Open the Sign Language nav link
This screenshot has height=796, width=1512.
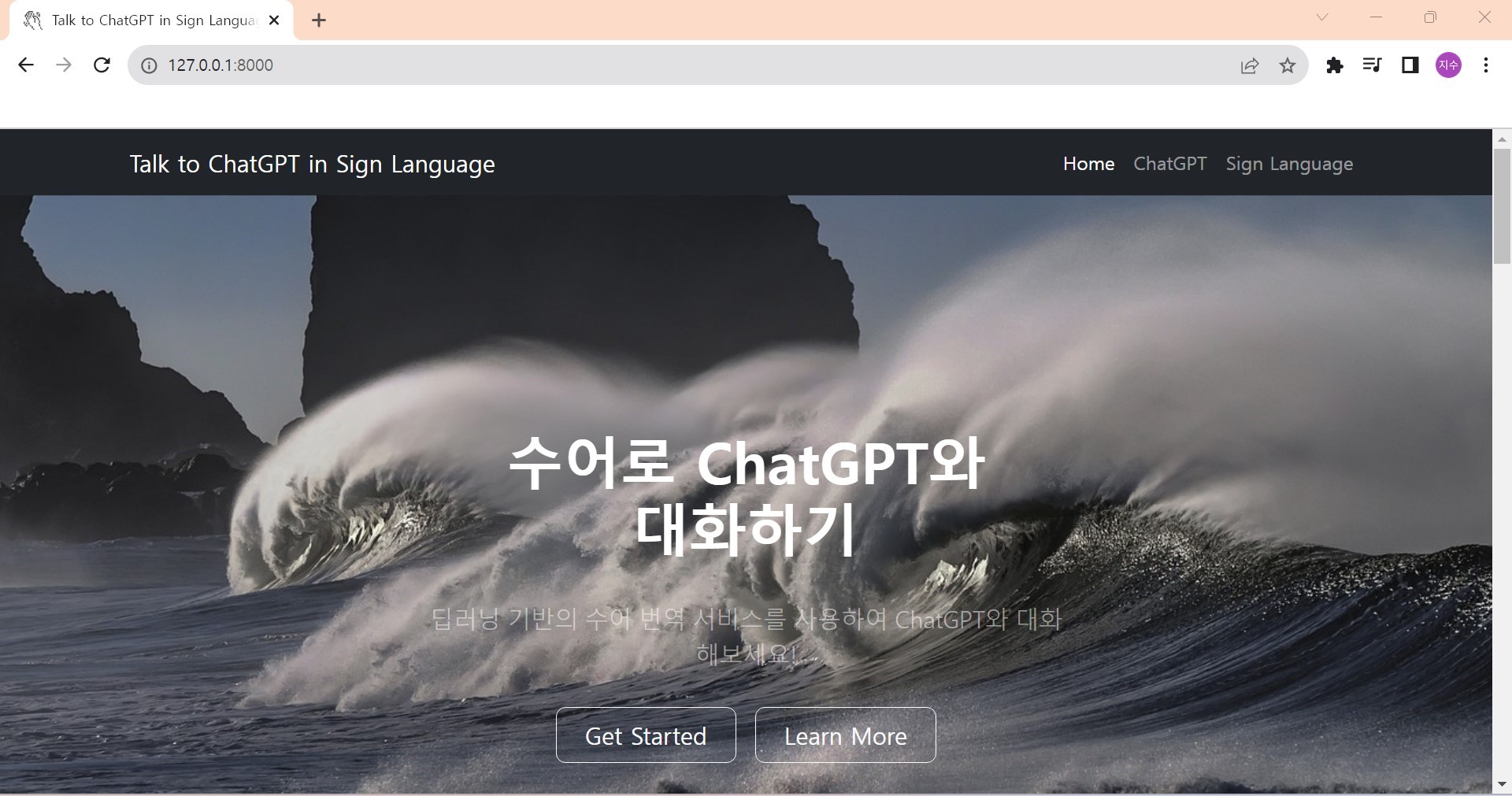click(x=1289, y=164)
